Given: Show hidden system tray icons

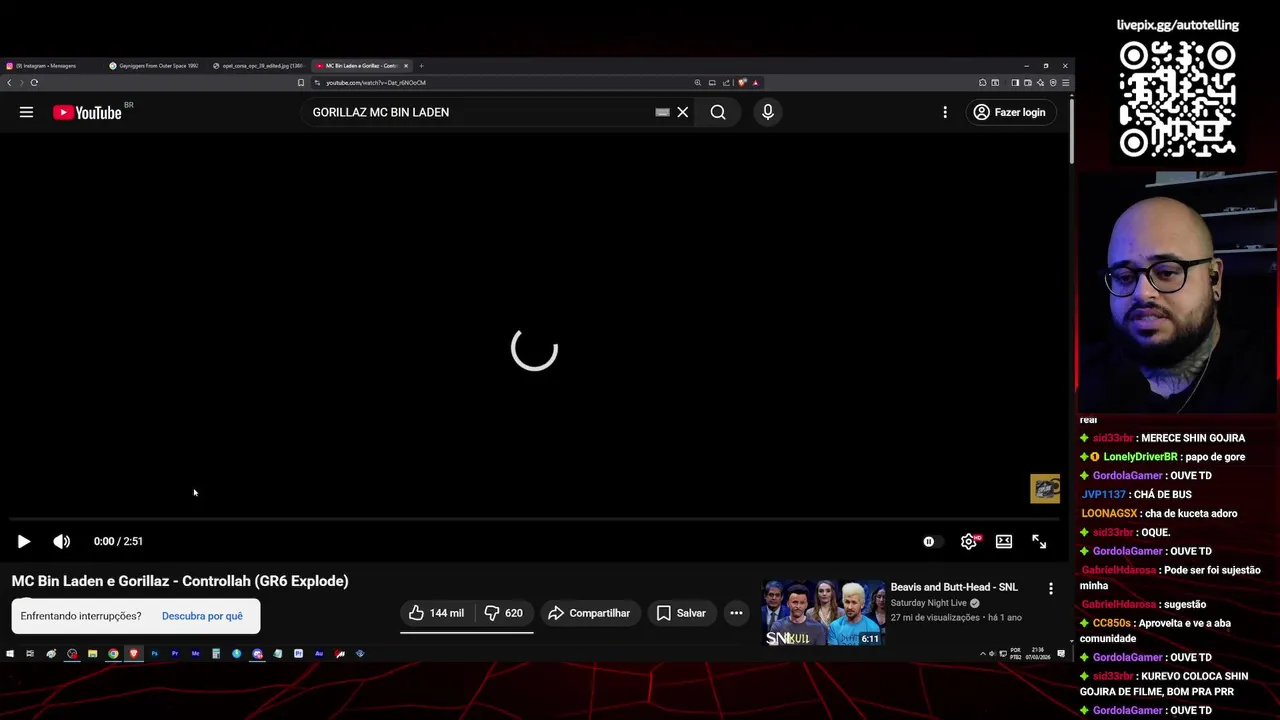Looking at the screenshot, I should [x=983, y=654].
